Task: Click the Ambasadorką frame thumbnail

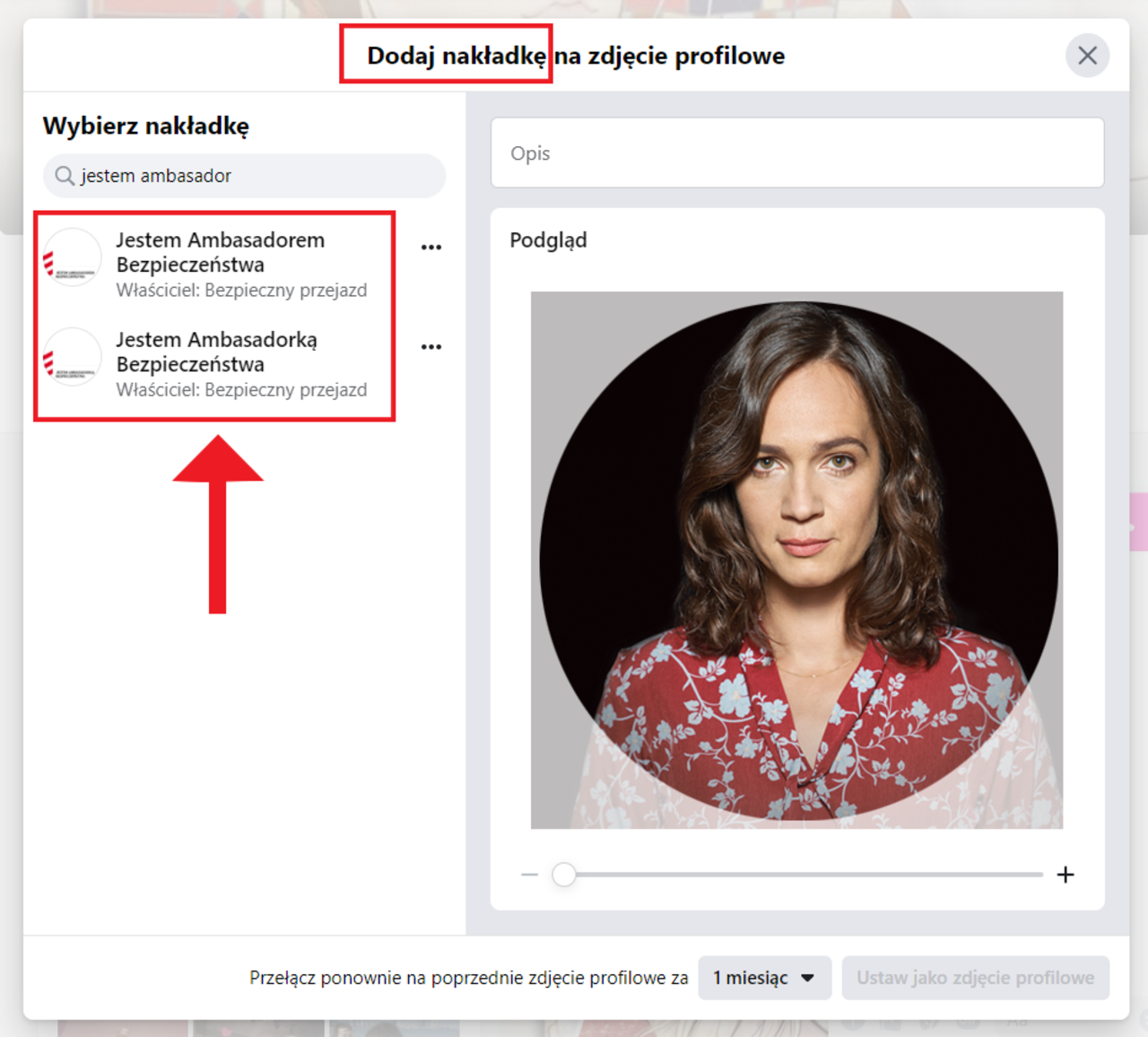Action: (x=73, y=357)
